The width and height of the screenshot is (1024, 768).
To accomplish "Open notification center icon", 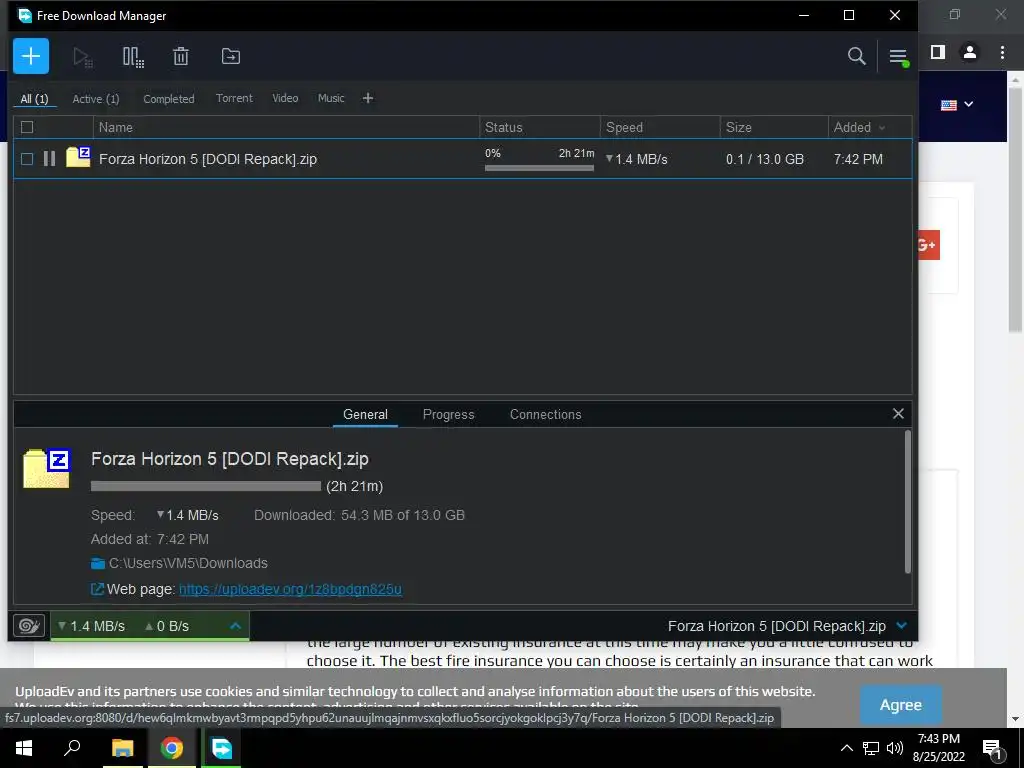I will [x=992, y=749].
